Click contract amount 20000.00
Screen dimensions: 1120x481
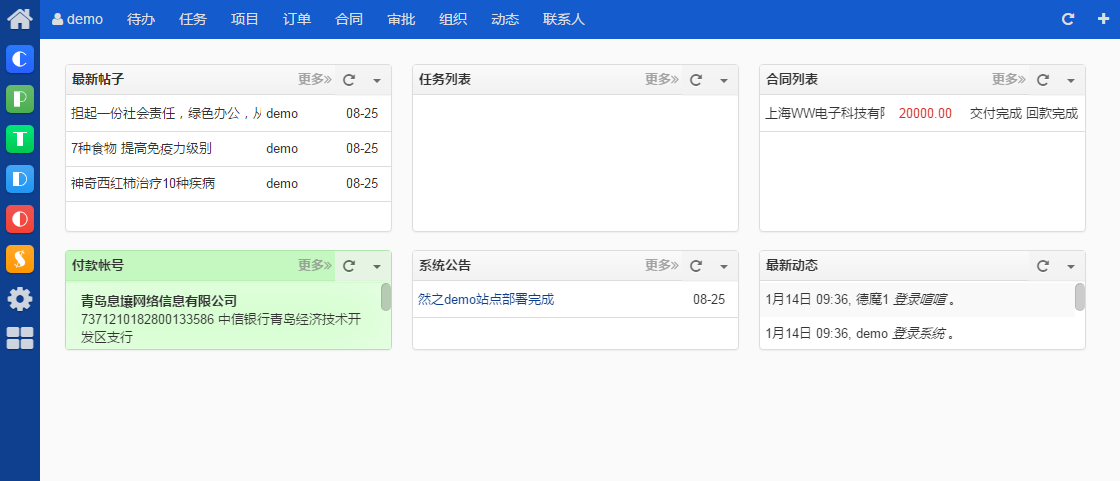[x=925, y=113]
